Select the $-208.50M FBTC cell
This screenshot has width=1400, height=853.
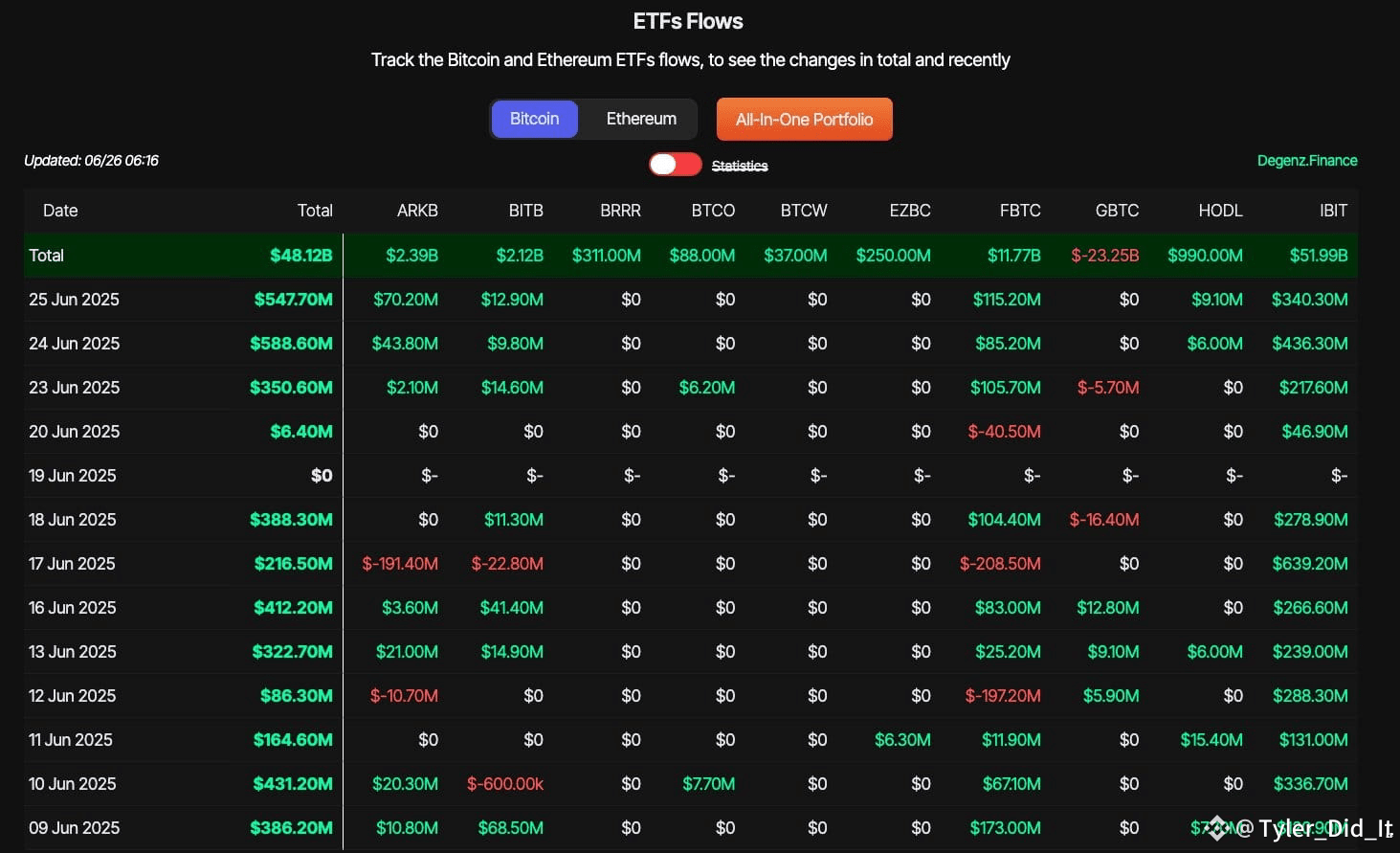point(1001,564)
